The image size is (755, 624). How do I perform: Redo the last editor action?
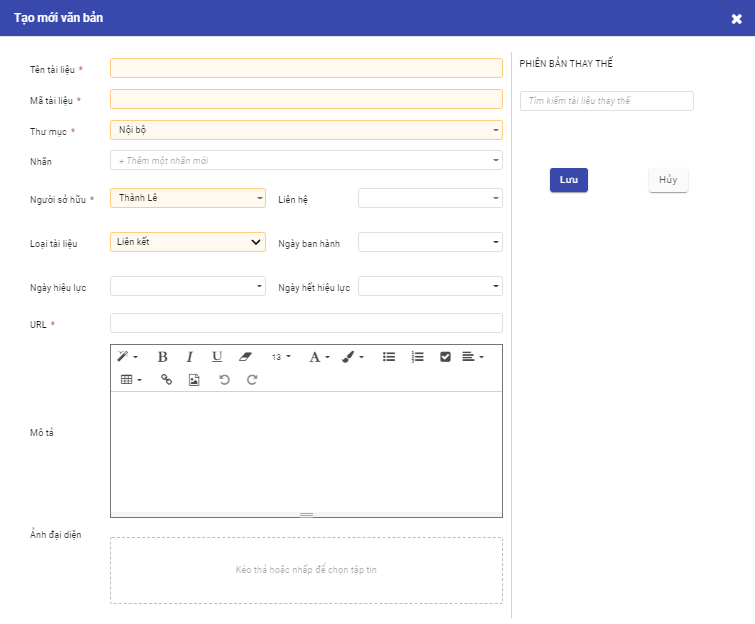pos(252,380)
